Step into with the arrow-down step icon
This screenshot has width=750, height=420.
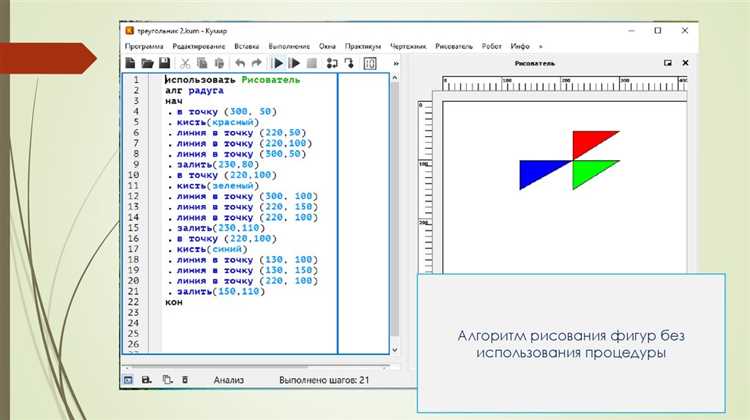pos(349,63)
